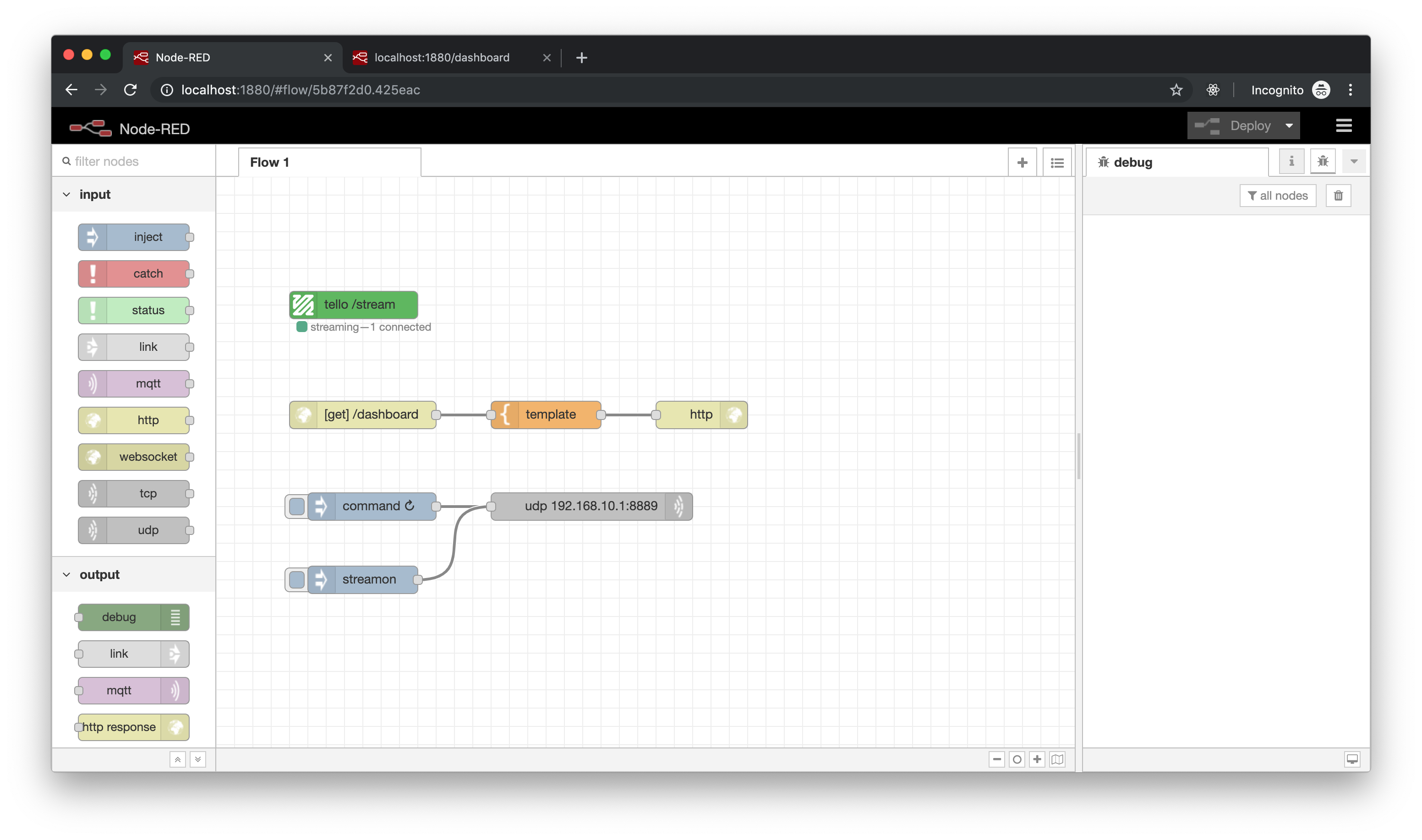Open the debug window in new window icon

tap(1352, 759)
